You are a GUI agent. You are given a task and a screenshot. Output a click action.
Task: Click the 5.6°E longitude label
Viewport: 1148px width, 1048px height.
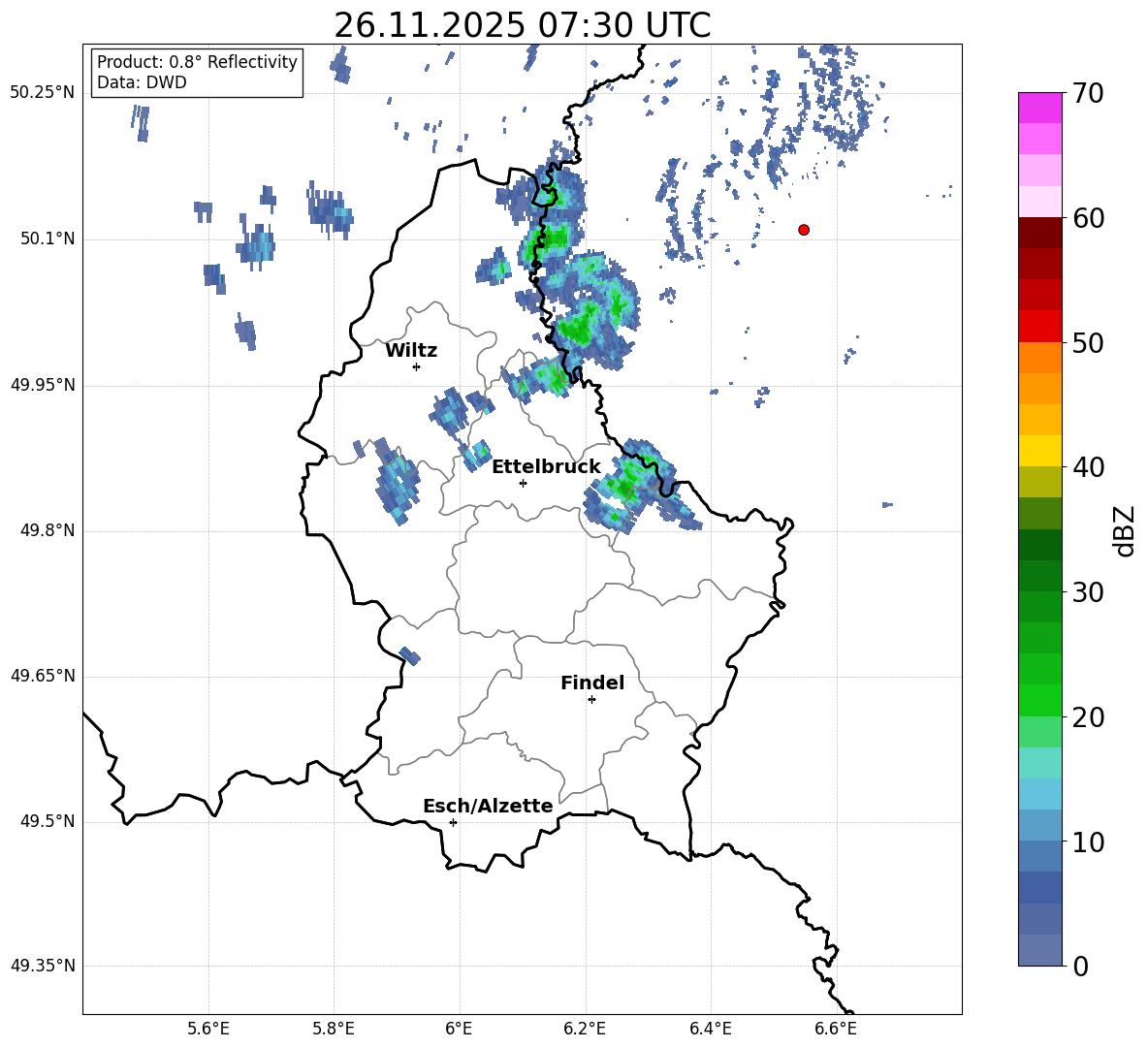coord(208,1029)
